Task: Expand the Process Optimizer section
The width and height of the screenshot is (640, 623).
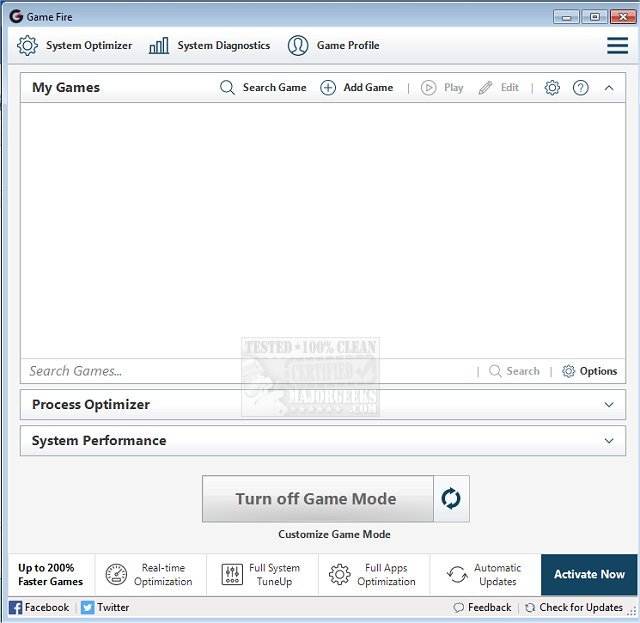Action: pos(609,405)
